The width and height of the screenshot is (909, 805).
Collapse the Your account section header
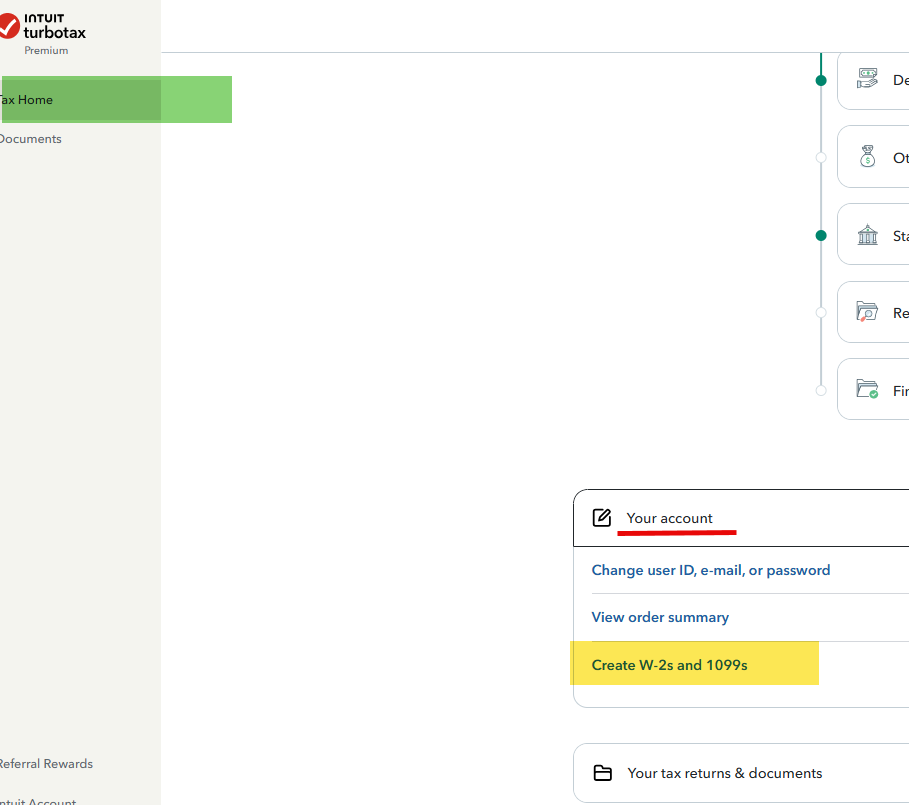[x=669, y=518]
